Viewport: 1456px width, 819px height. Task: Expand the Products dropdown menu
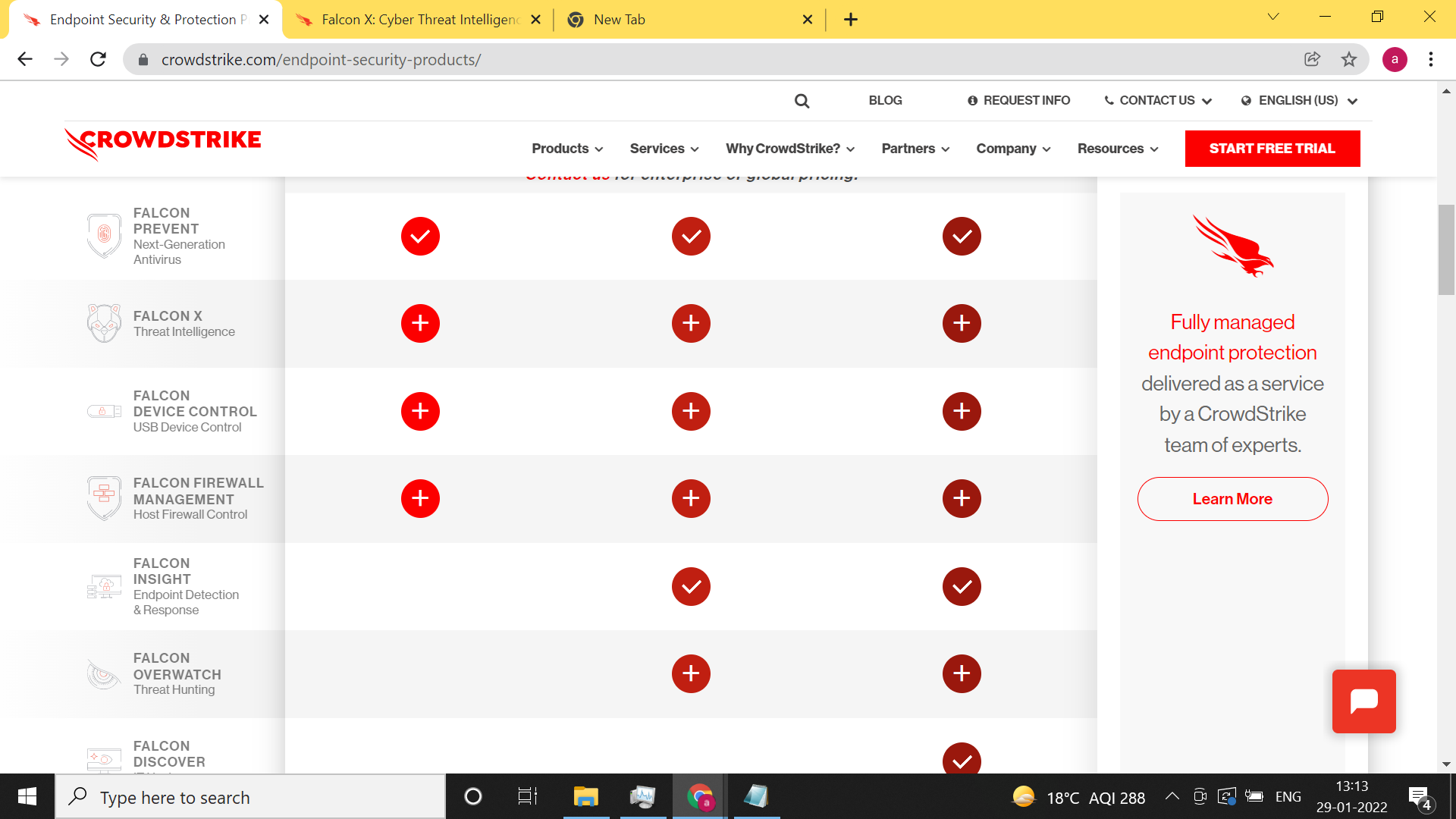[567, 149]
